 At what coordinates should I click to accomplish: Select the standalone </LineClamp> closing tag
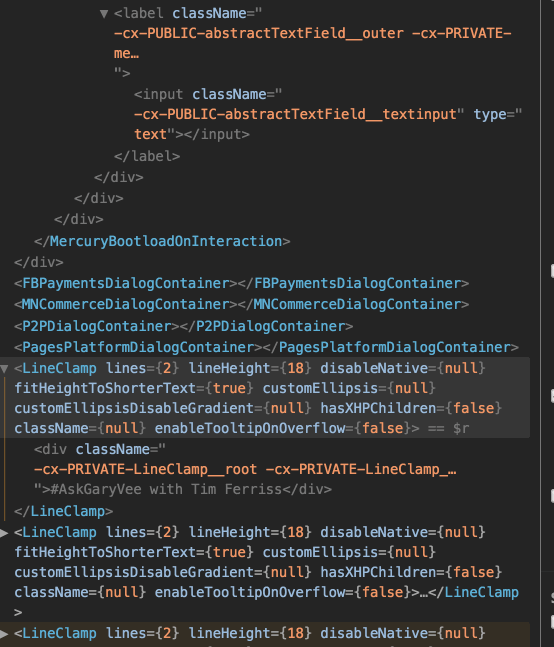click(64, 512)
